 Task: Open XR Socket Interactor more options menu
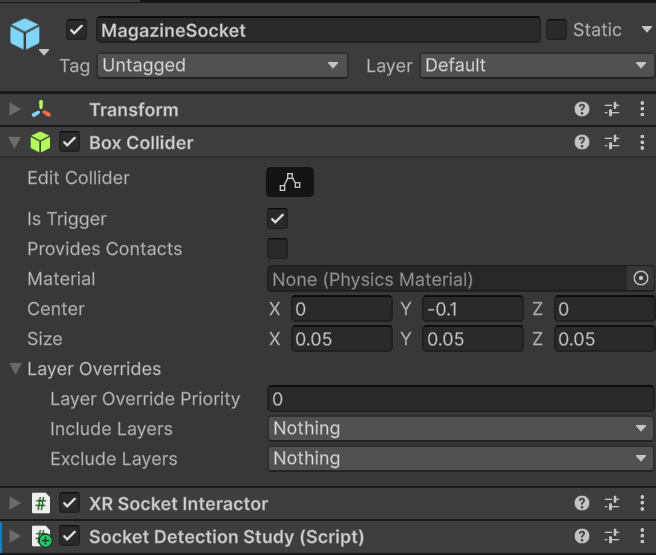pyautogui.click(x=642, y=504)
